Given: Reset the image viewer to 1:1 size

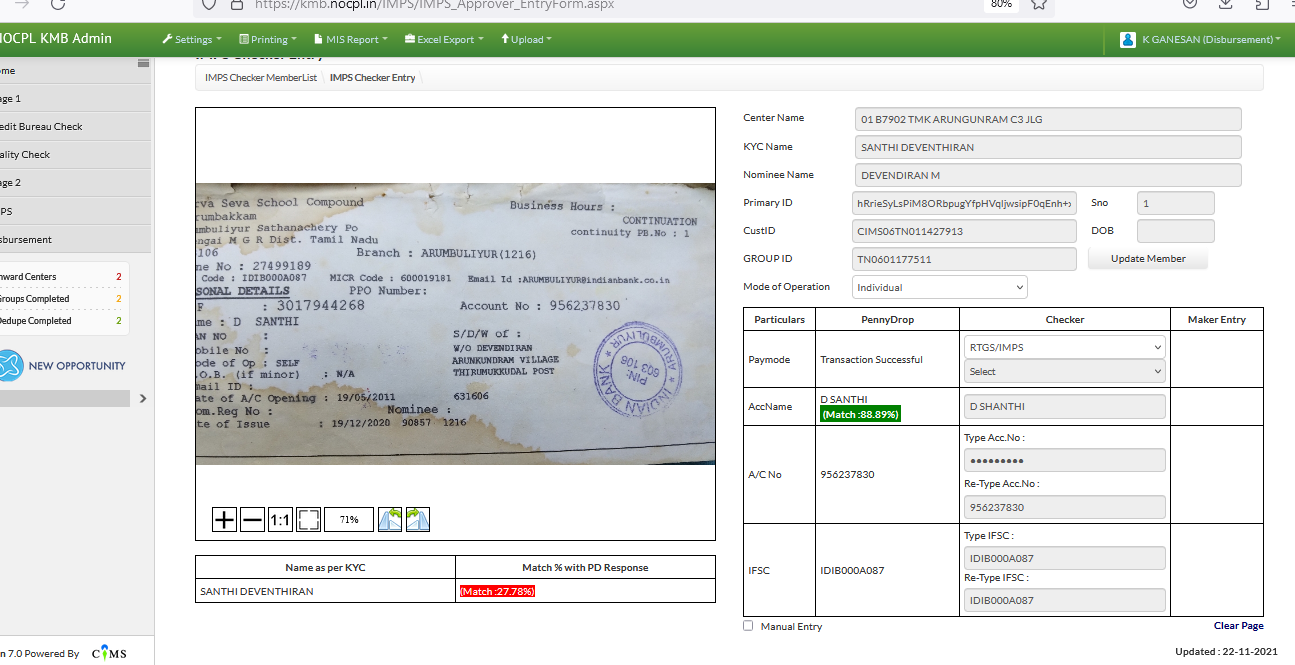Looking at the screenshot, I should (281, 519).
